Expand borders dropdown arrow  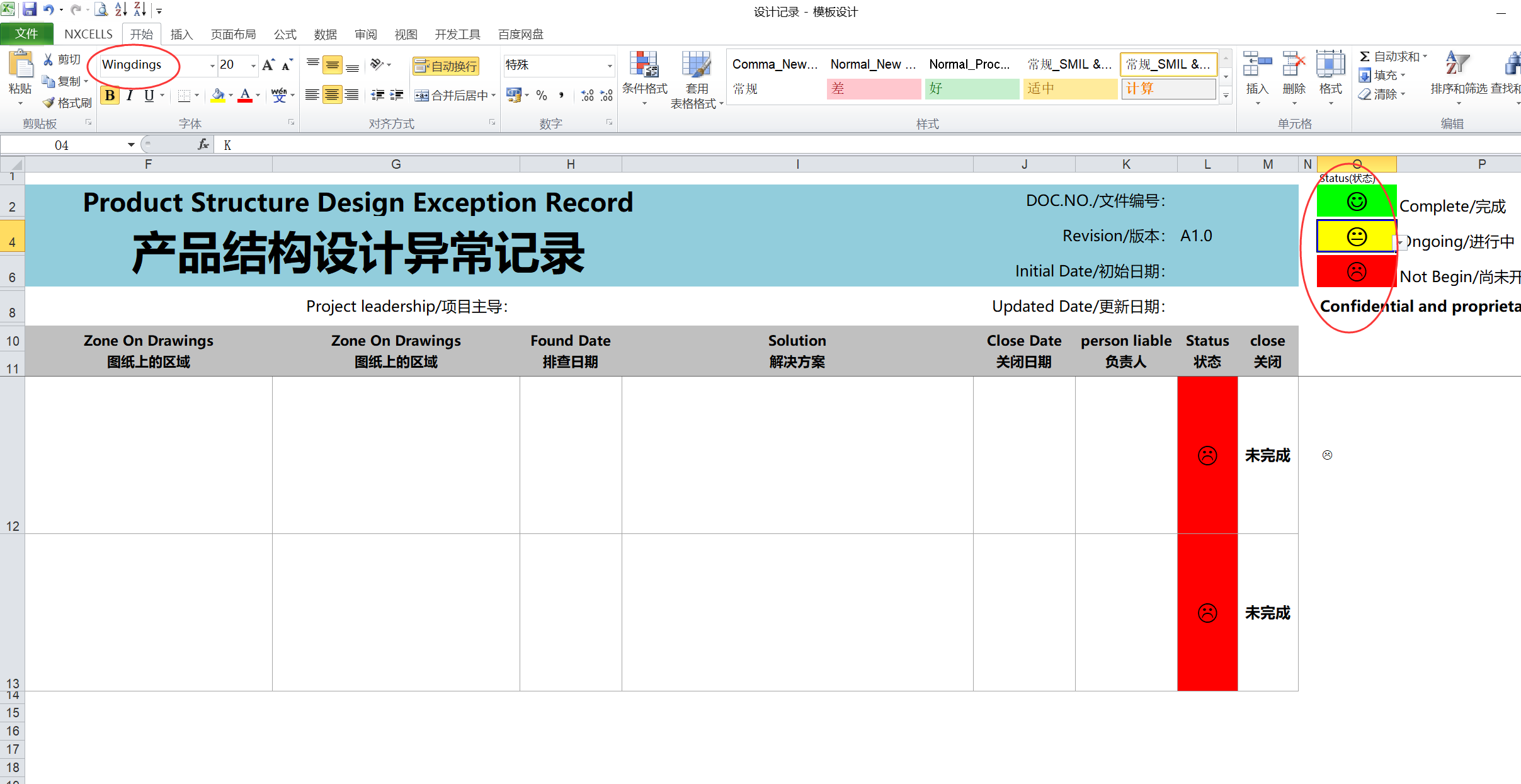pyautogui.click(x=197, y=95)
